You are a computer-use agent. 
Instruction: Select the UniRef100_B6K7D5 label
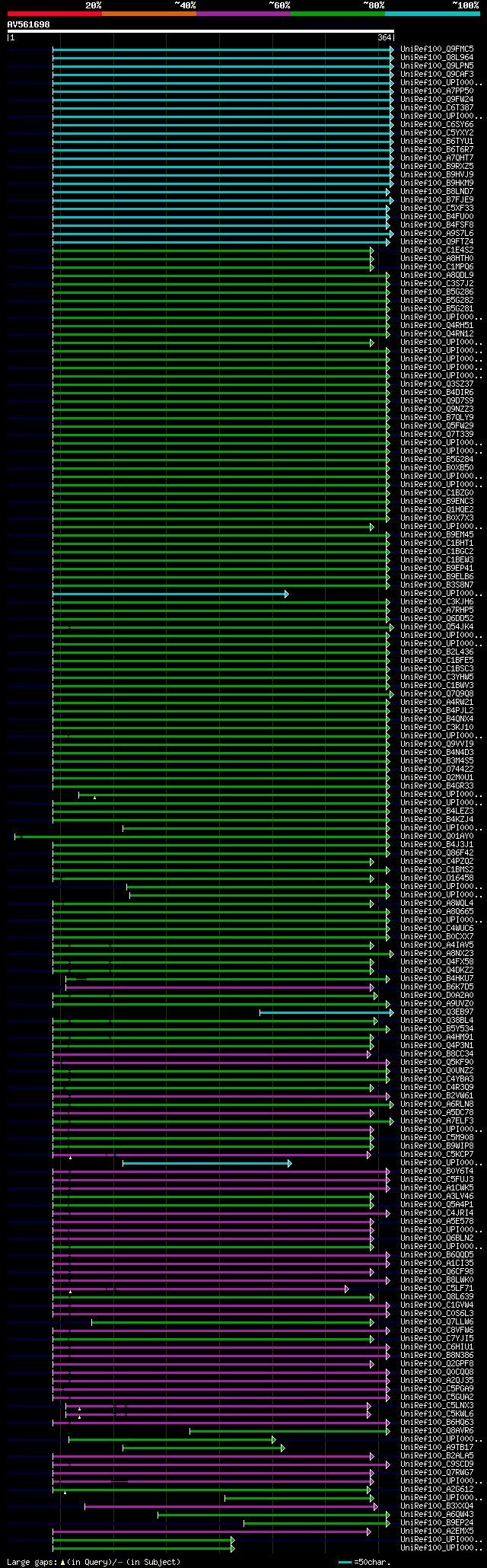pos(437,986)
